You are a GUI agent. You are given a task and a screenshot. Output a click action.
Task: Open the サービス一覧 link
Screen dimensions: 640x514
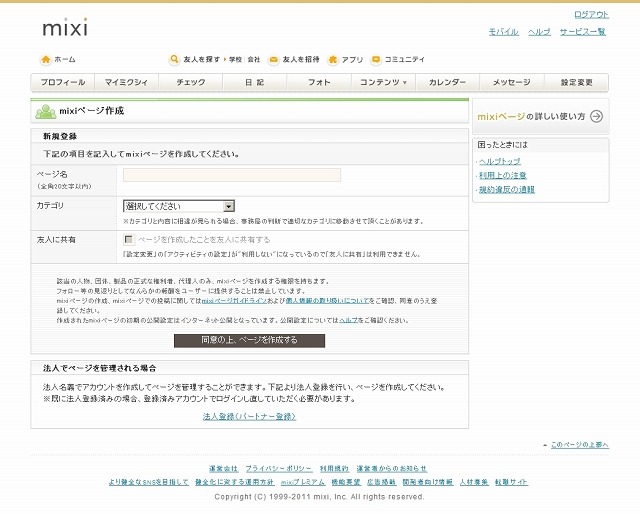[x=582, y=32]
